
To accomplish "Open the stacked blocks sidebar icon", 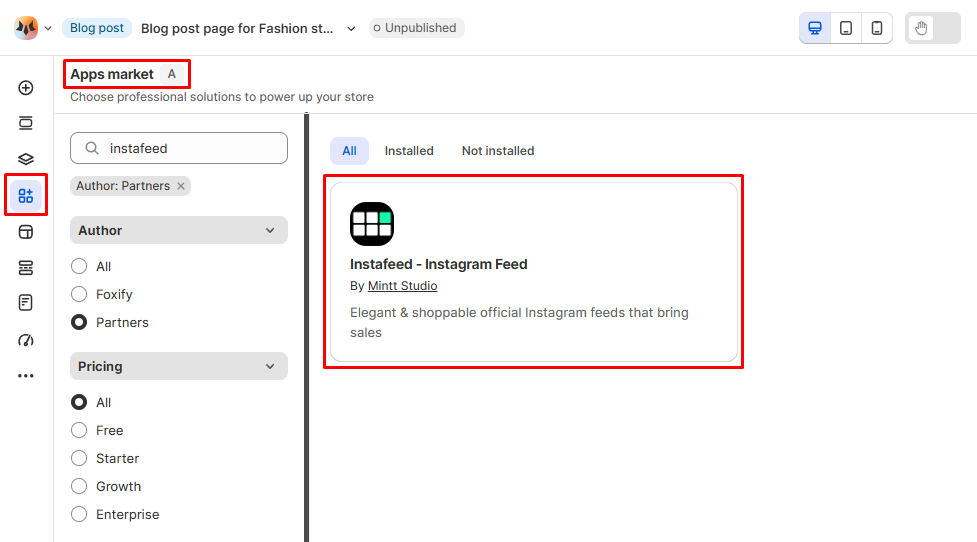I will 26,268.
